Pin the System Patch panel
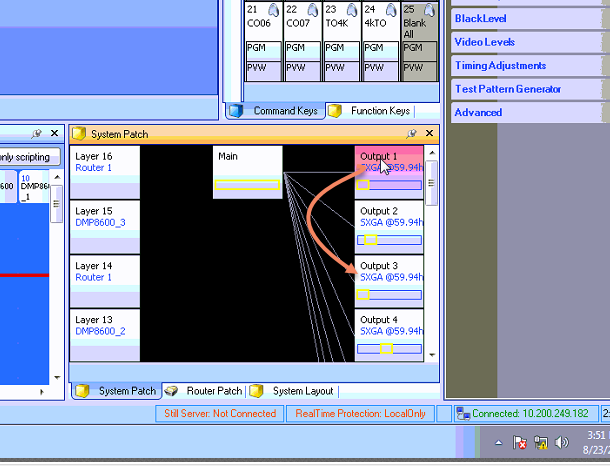The width and height of the screenshot is (610, 466). 412,133
